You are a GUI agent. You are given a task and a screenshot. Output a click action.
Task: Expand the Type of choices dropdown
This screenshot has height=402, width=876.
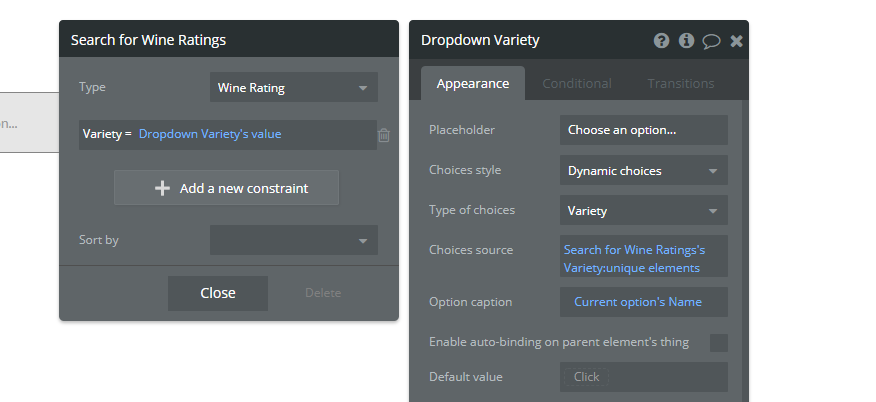643,211
